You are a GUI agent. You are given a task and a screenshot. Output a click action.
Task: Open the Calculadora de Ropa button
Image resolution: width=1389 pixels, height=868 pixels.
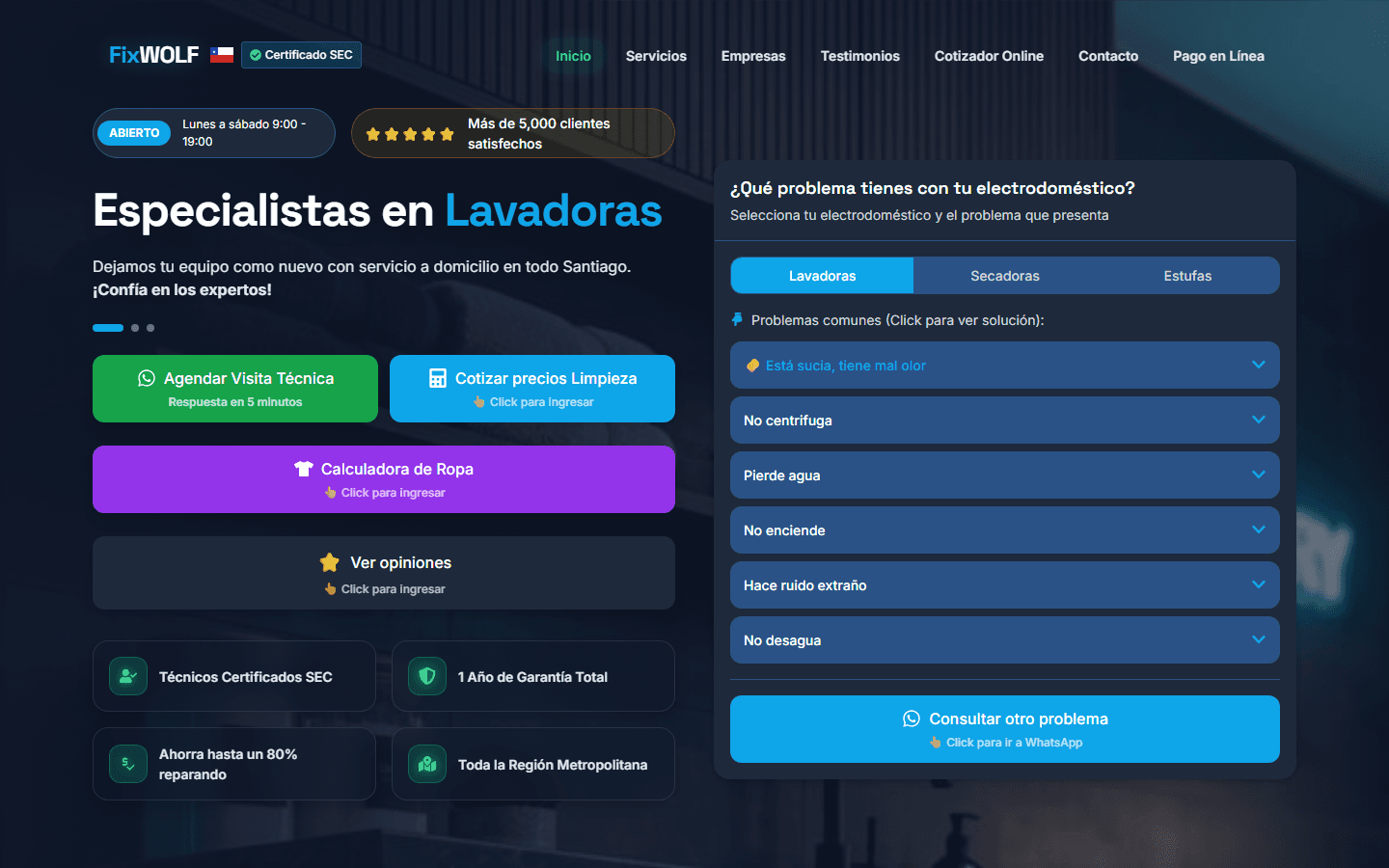click(384, 479)
